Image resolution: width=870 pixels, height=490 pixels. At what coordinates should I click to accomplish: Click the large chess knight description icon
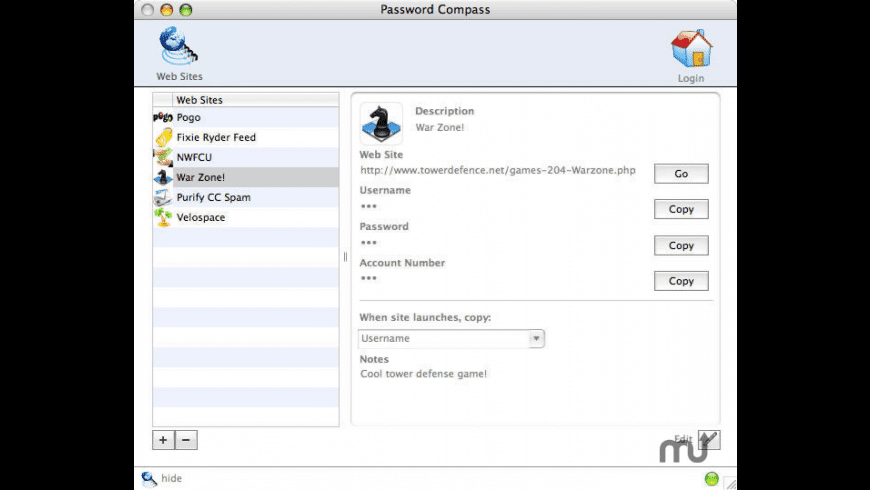[381, 124]
